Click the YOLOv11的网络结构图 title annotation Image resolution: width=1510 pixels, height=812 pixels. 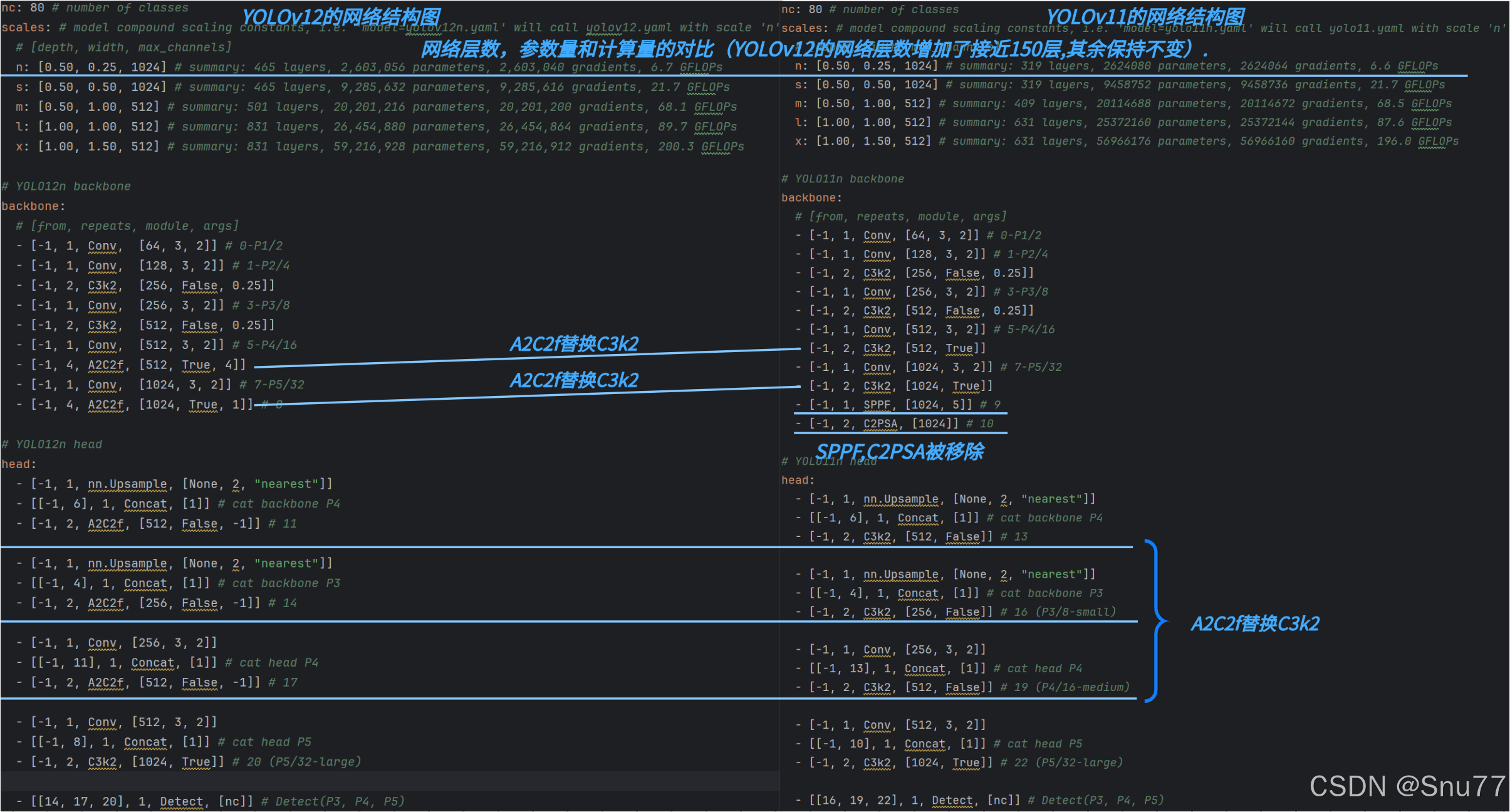(1145, 17)
